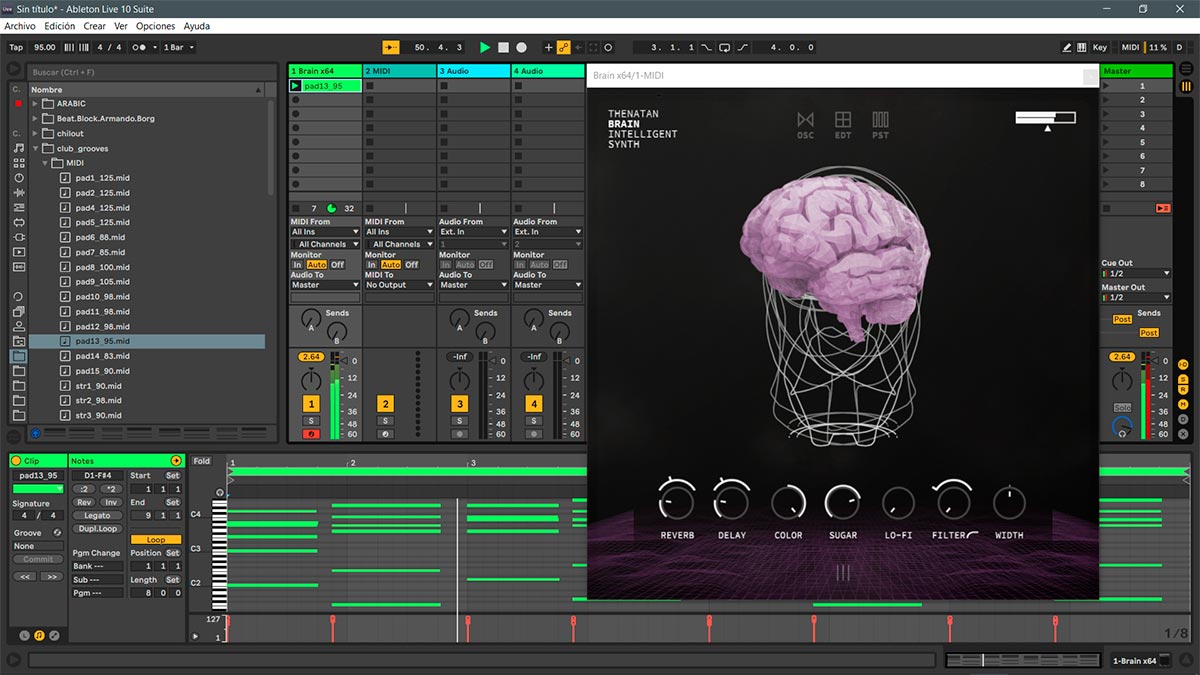The image size is (1200, 675).
Task: Open the Audio Effects waveform category in sidebar
Action: [19, 192]
